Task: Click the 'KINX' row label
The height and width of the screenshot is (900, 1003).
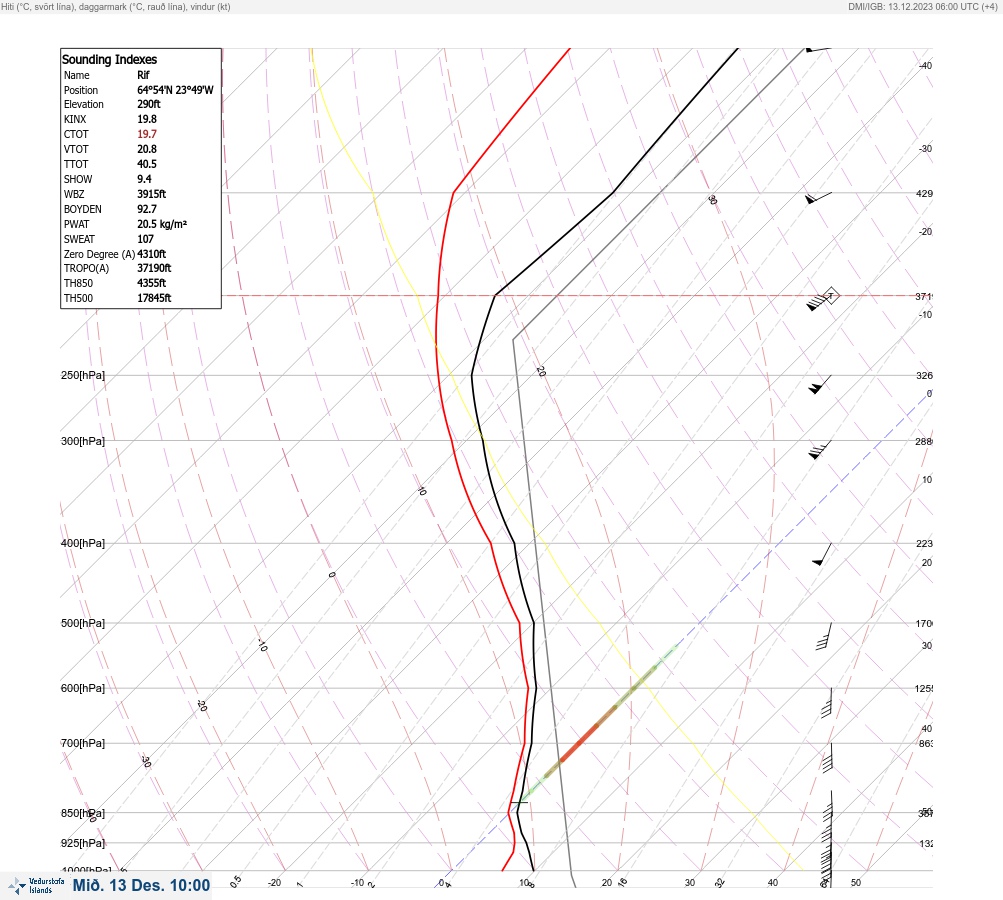Action: click(x=75, y=119)
